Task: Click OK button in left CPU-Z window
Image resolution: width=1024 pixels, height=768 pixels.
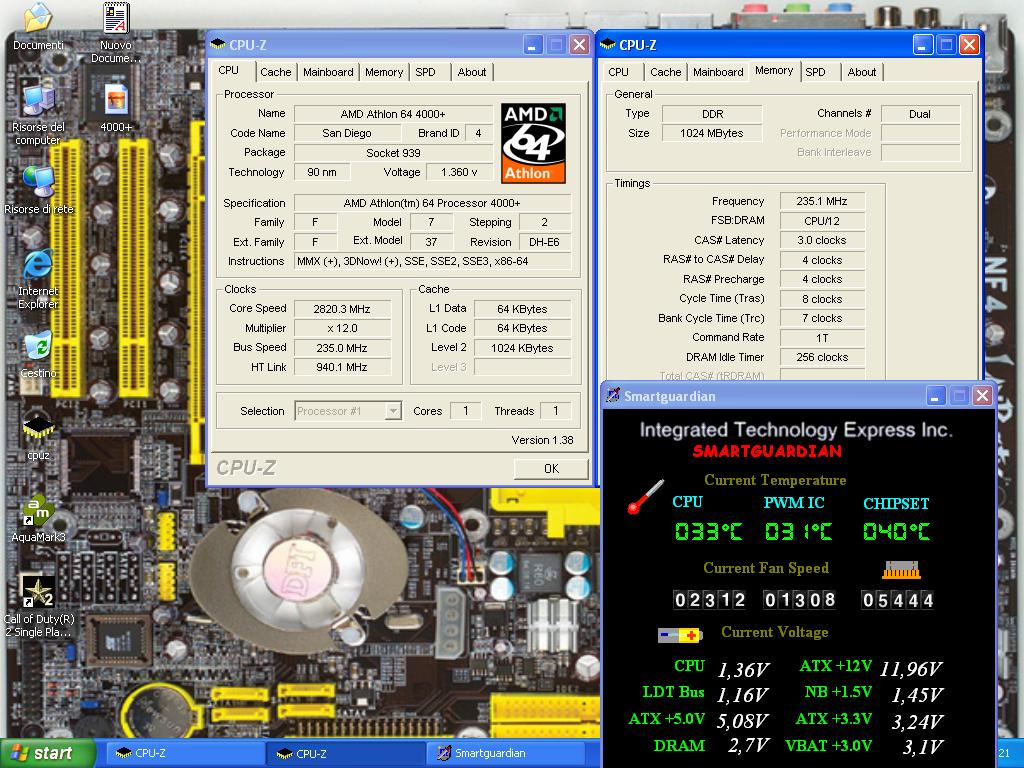Action: pos(551,468)
